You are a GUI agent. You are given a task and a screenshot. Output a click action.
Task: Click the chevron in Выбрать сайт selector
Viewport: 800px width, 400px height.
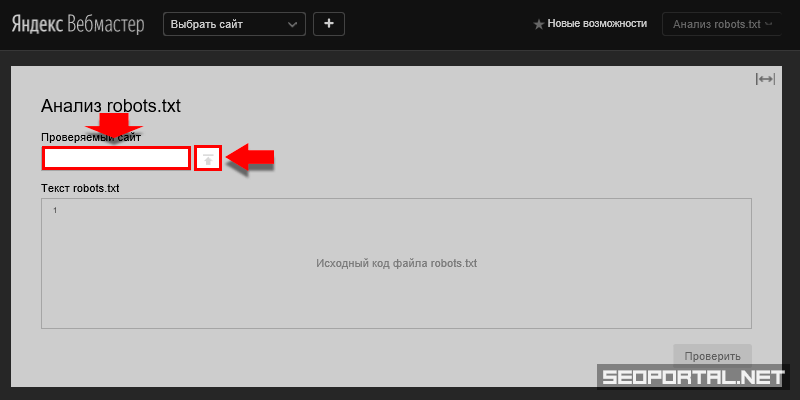click(x=293, y=23)
